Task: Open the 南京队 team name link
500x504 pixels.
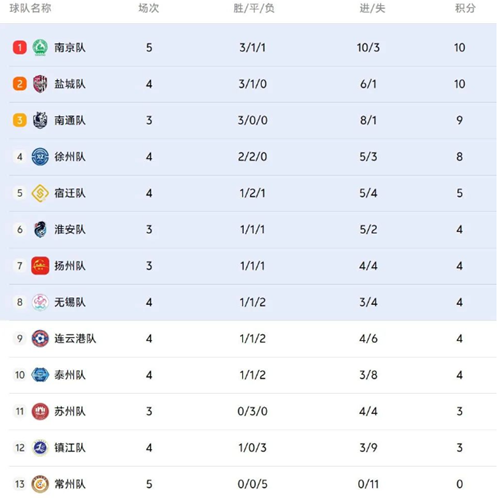Action: pos(70,47)
